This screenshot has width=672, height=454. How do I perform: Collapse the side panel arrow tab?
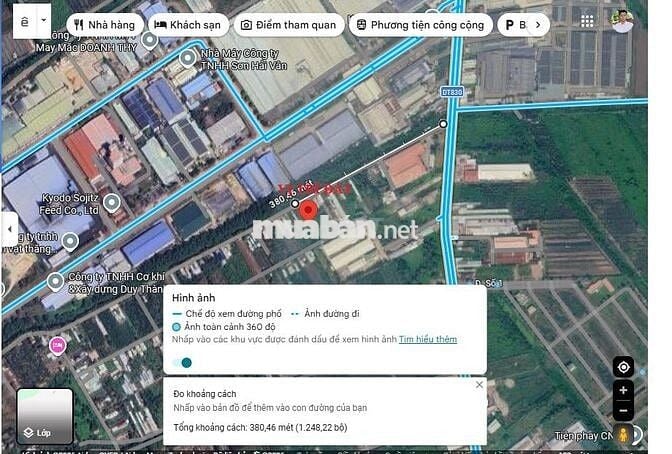coord(9,229)
